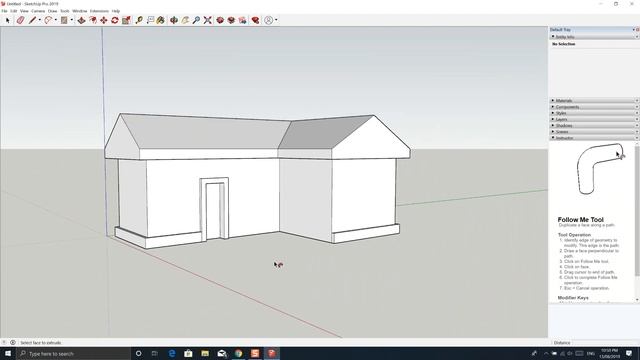Open File Explorer from taskbar
Screen dimensions: 640x360
point(205,353)
